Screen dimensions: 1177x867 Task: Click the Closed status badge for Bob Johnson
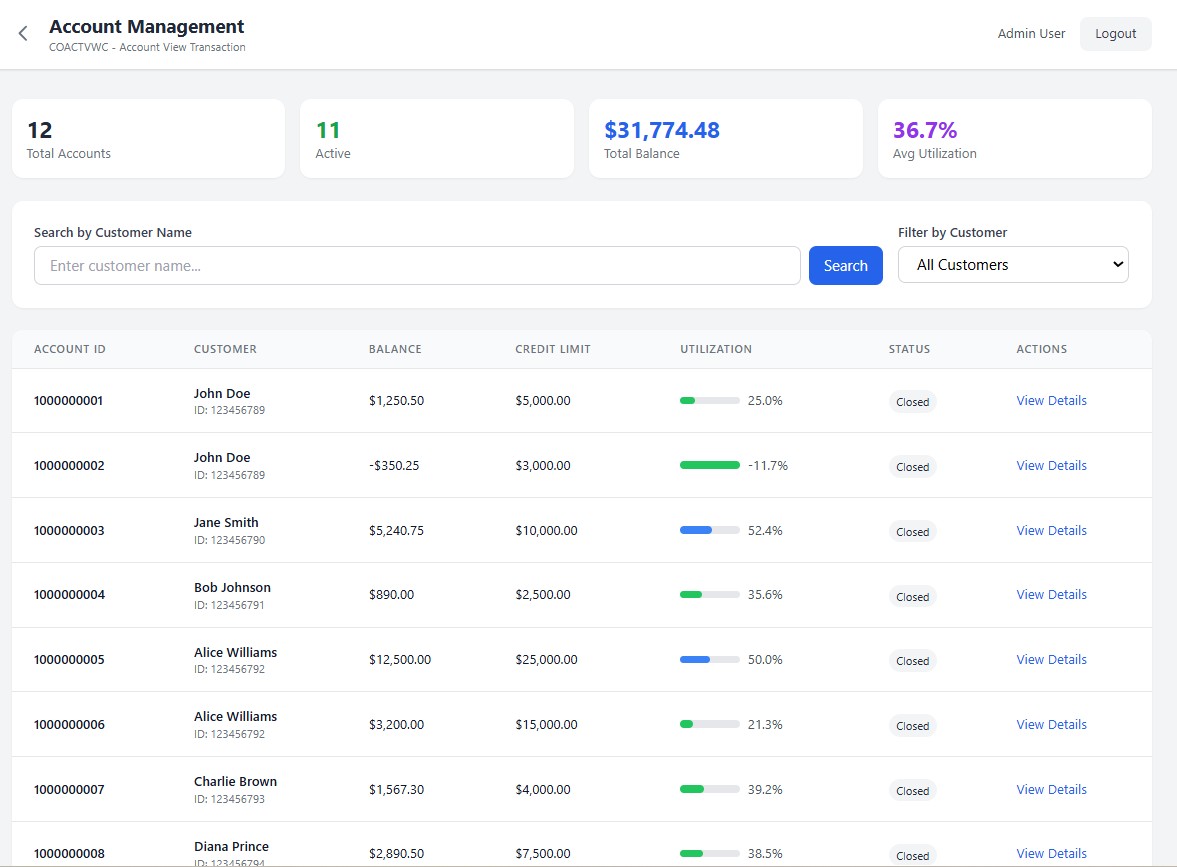pos(912,596)
